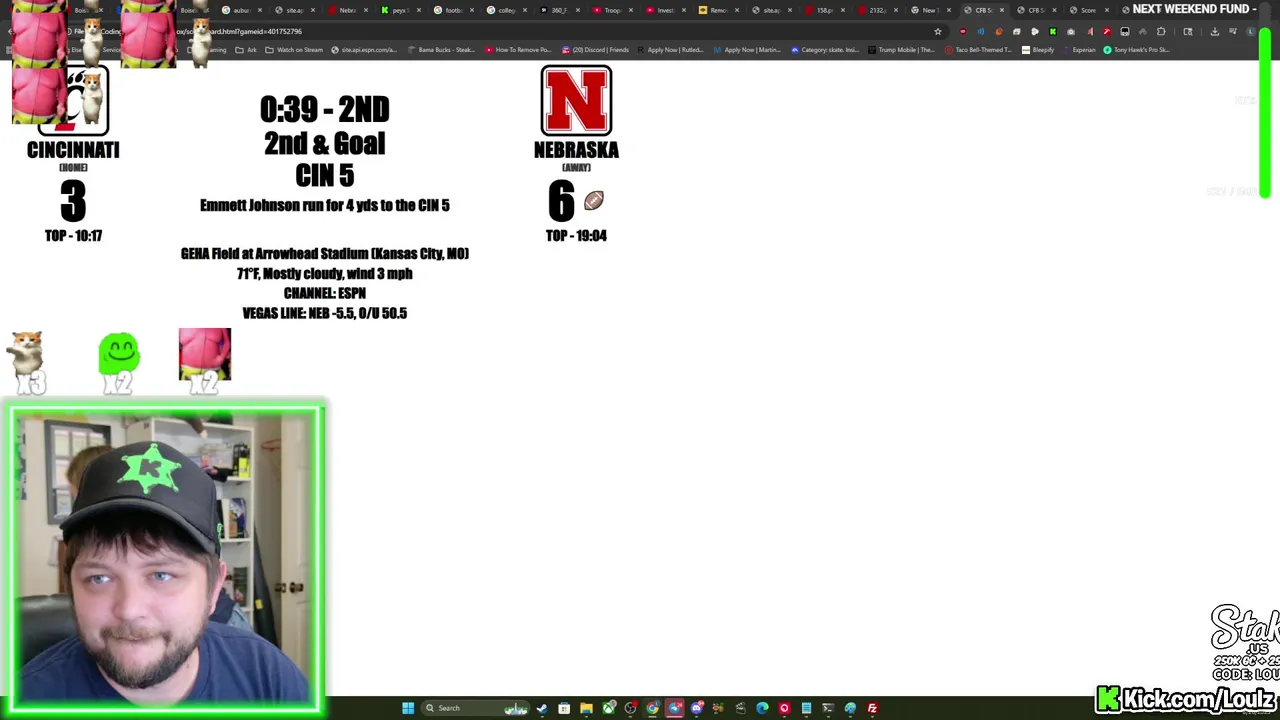This screenshot has height=720, width=1280.
Task: Click the GEHA Field at Arrowhead Stadium text
Action: pyautogui.click(x=325, y=253)
